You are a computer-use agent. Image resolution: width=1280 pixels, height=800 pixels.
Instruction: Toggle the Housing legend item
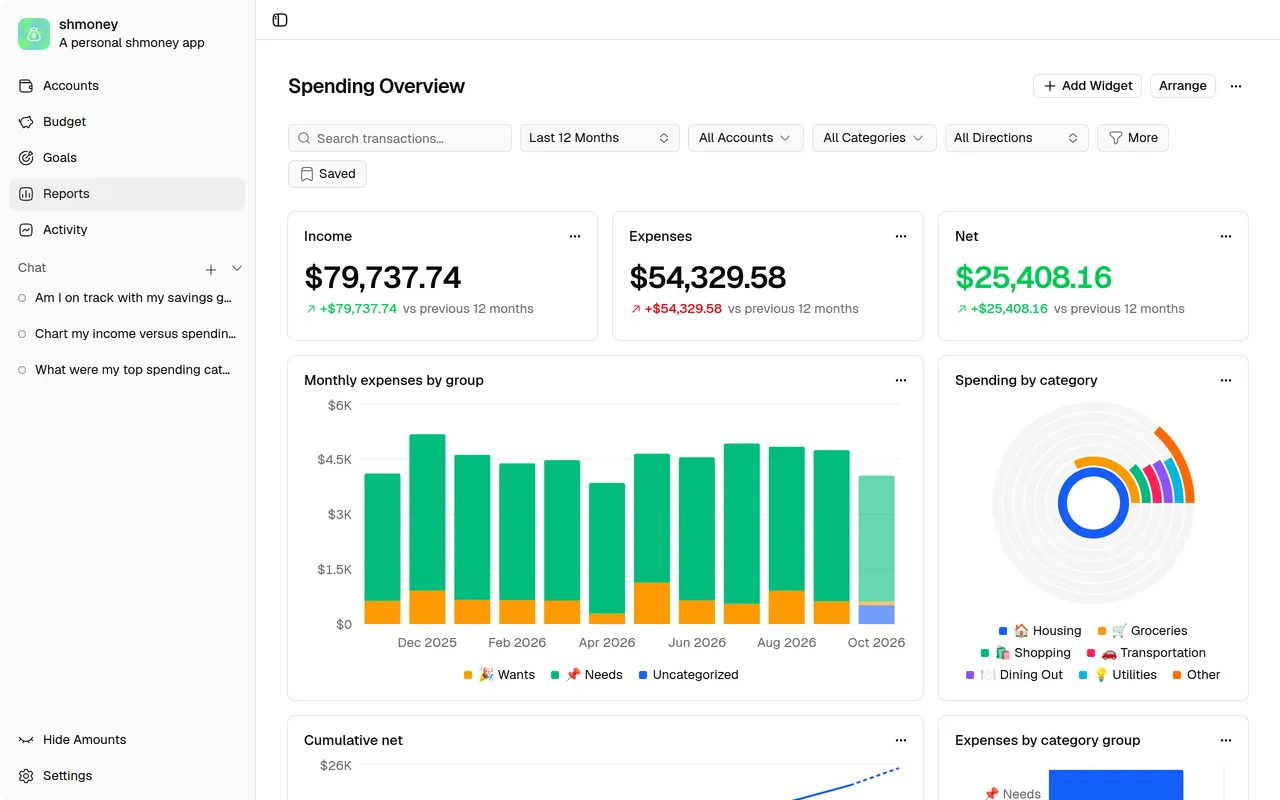[x=1040, y=631]
